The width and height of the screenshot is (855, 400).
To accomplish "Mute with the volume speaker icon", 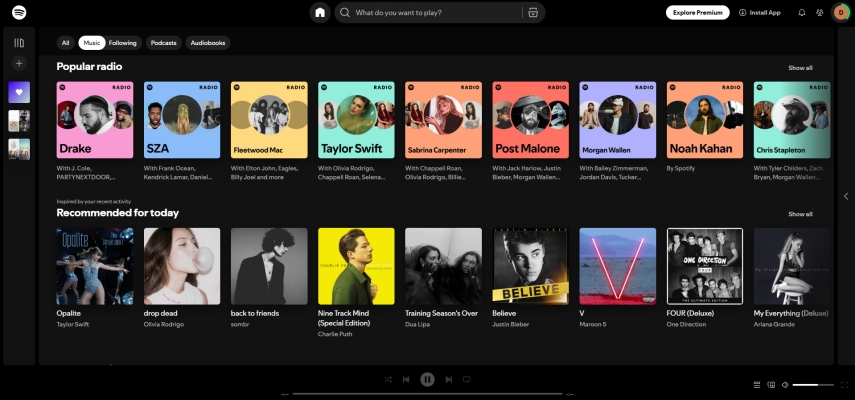I will pyautogui.click(x=785, y=385).
